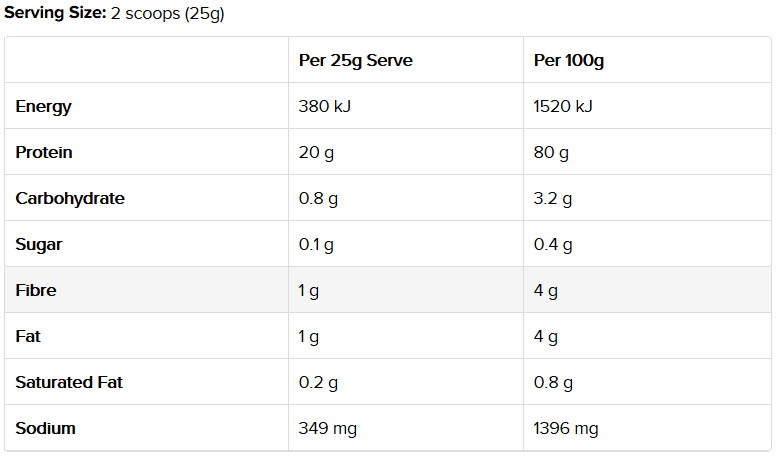
Task: Click the Energy row label
Action: [43, 107]
